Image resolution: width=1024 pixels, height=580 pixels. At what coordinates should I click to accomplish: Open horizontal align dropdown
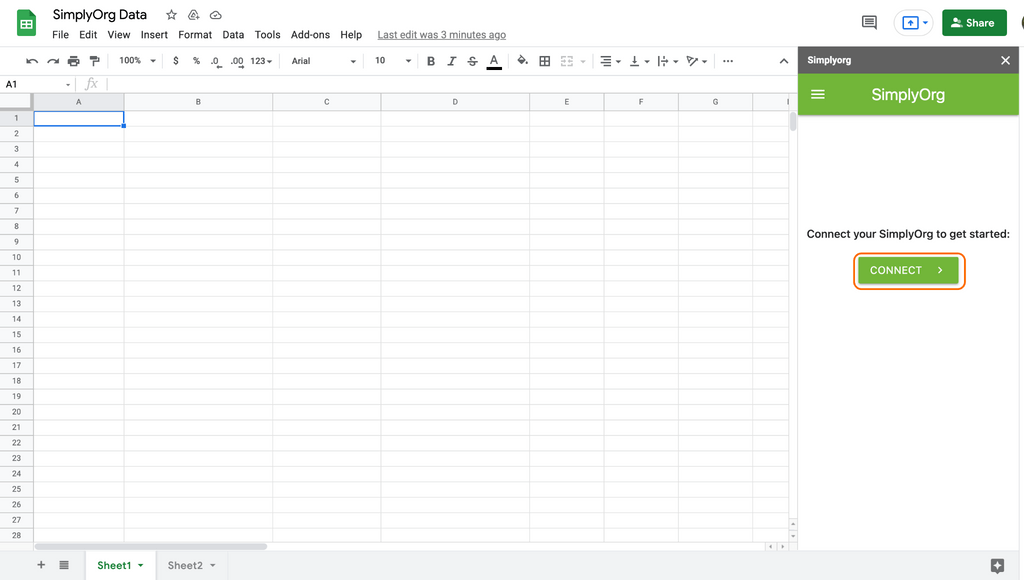[x=610, y=61]
